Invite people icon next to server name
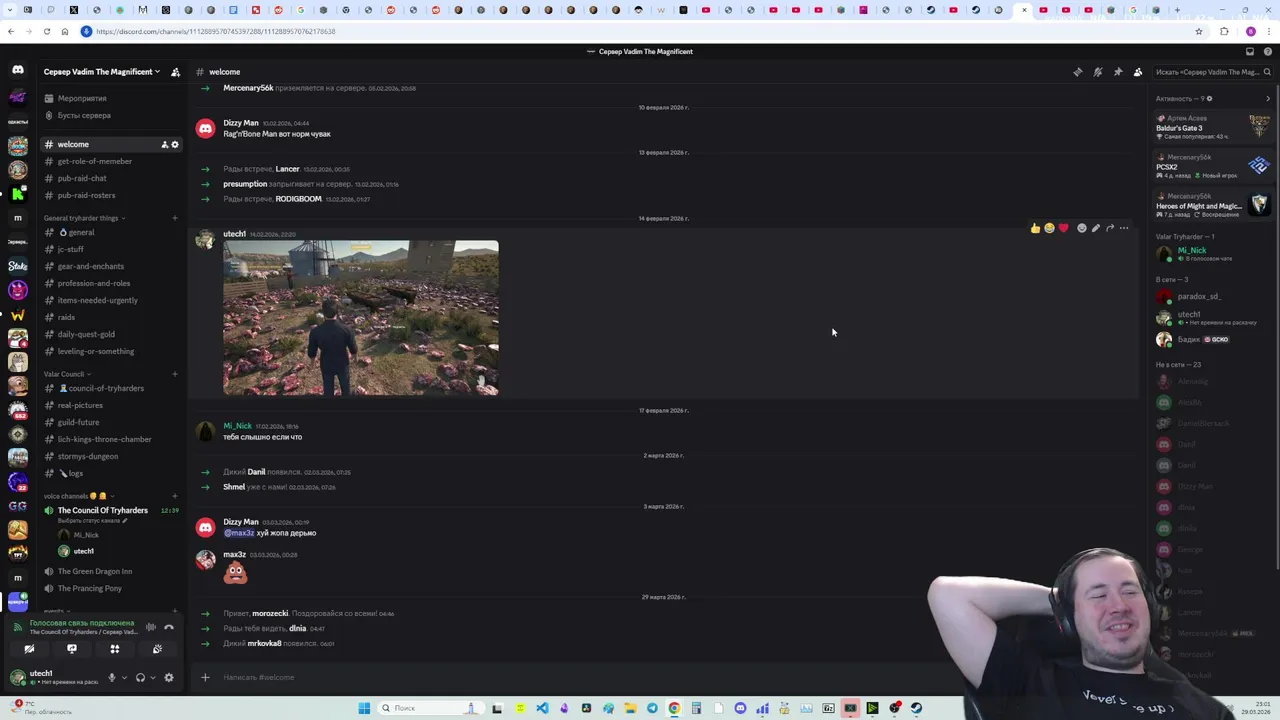This screenshot has width=1280, height=720. [175, 72]
